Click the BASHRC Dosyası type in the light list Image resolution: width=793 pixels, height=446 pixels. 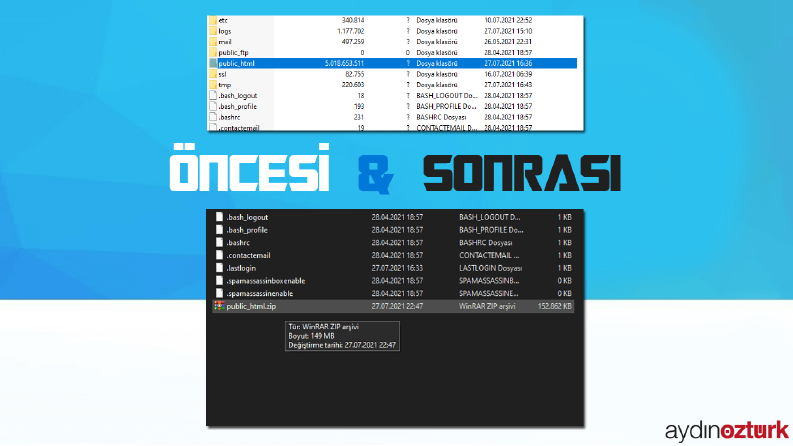pyautogui.click(x=441, y=117)
